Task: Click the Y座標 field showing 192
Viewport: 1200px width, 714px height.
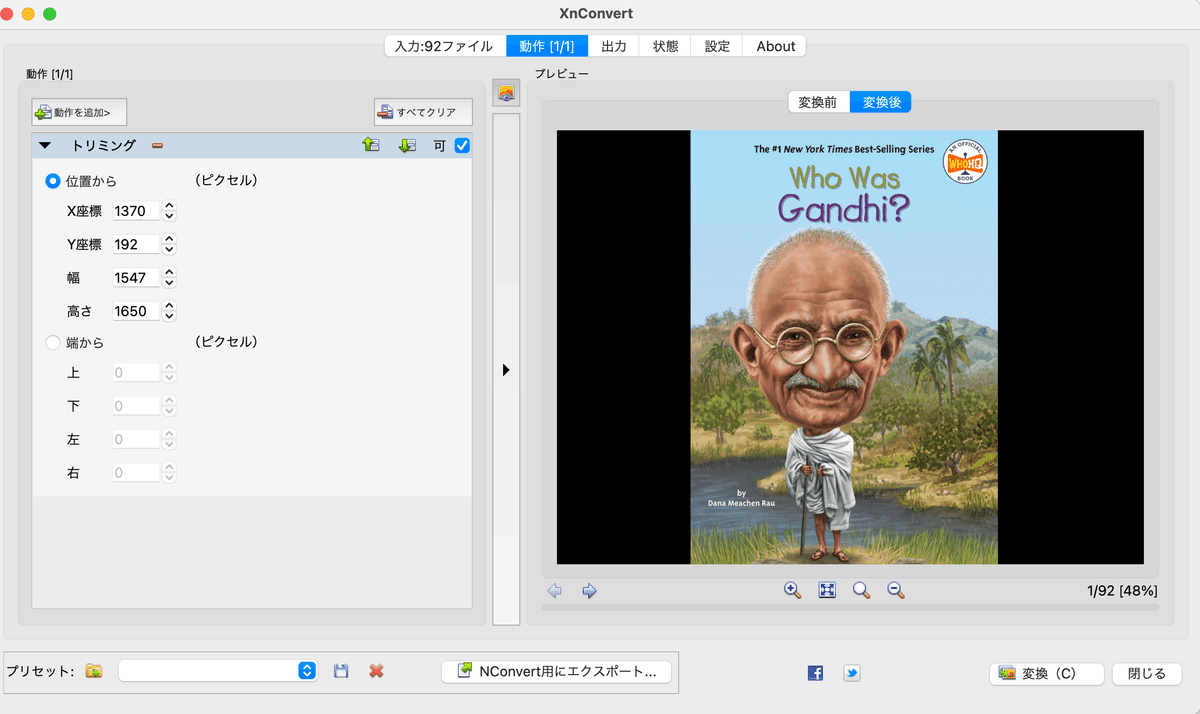Action: tap(137, 244)
